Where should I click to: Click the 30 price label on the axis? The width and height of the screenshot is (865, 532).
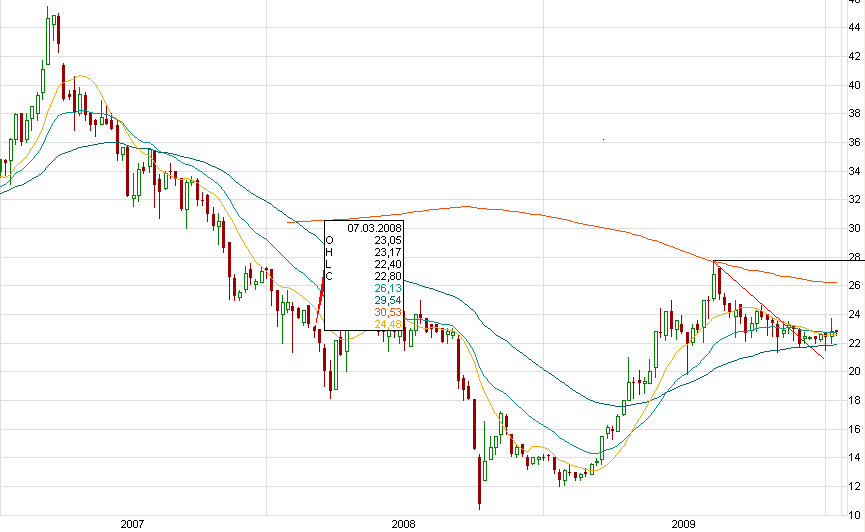pos(855,228)
